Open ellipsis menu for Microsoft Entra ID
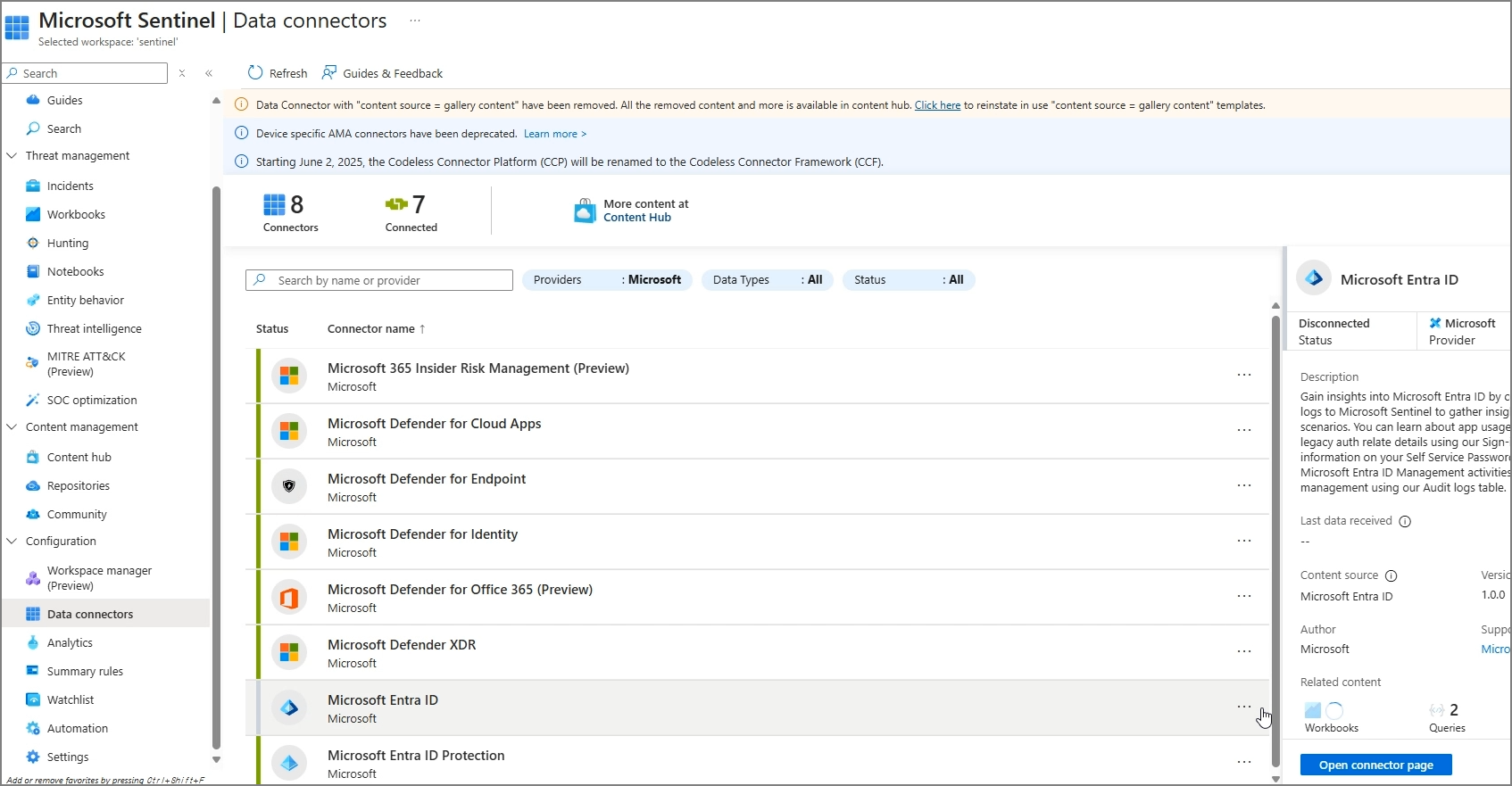Viewport: 1512px width, 786px height. 1244,707
